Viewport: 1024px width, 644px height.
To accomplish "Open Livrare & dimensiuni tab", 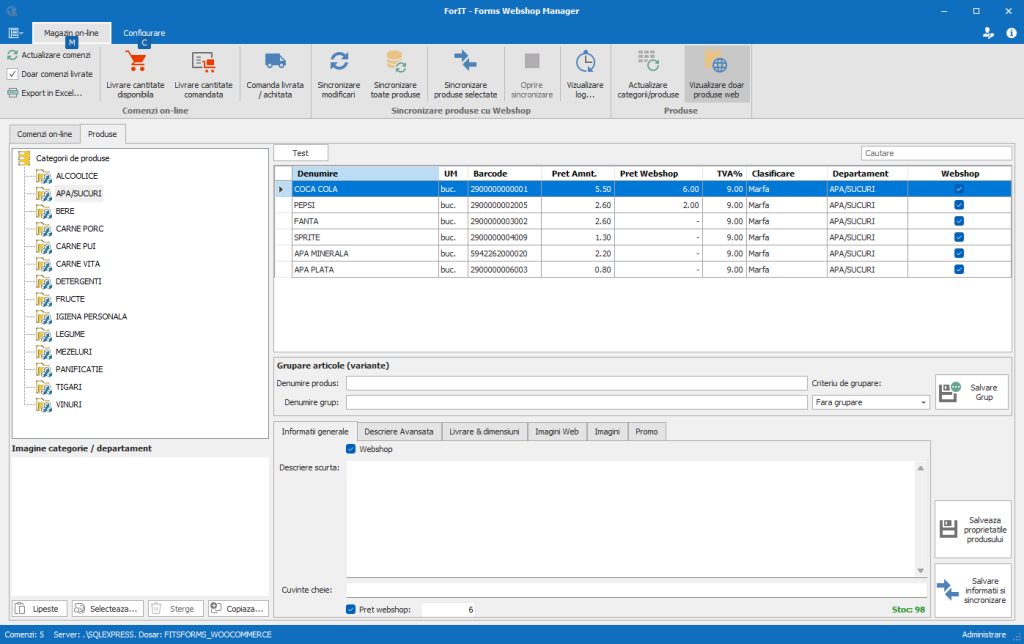I will pos(484,432).
